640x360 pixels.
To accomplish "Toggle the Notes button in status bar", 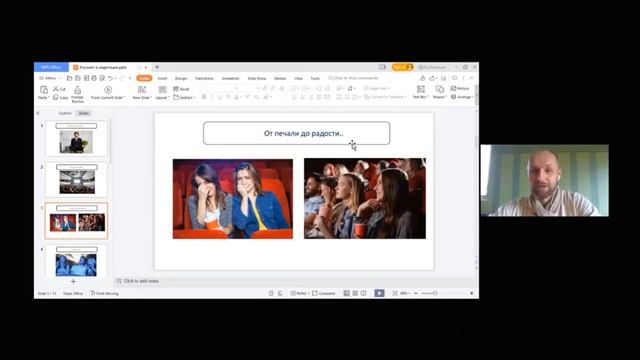I will pyautogui.click(x=298, y=293).
